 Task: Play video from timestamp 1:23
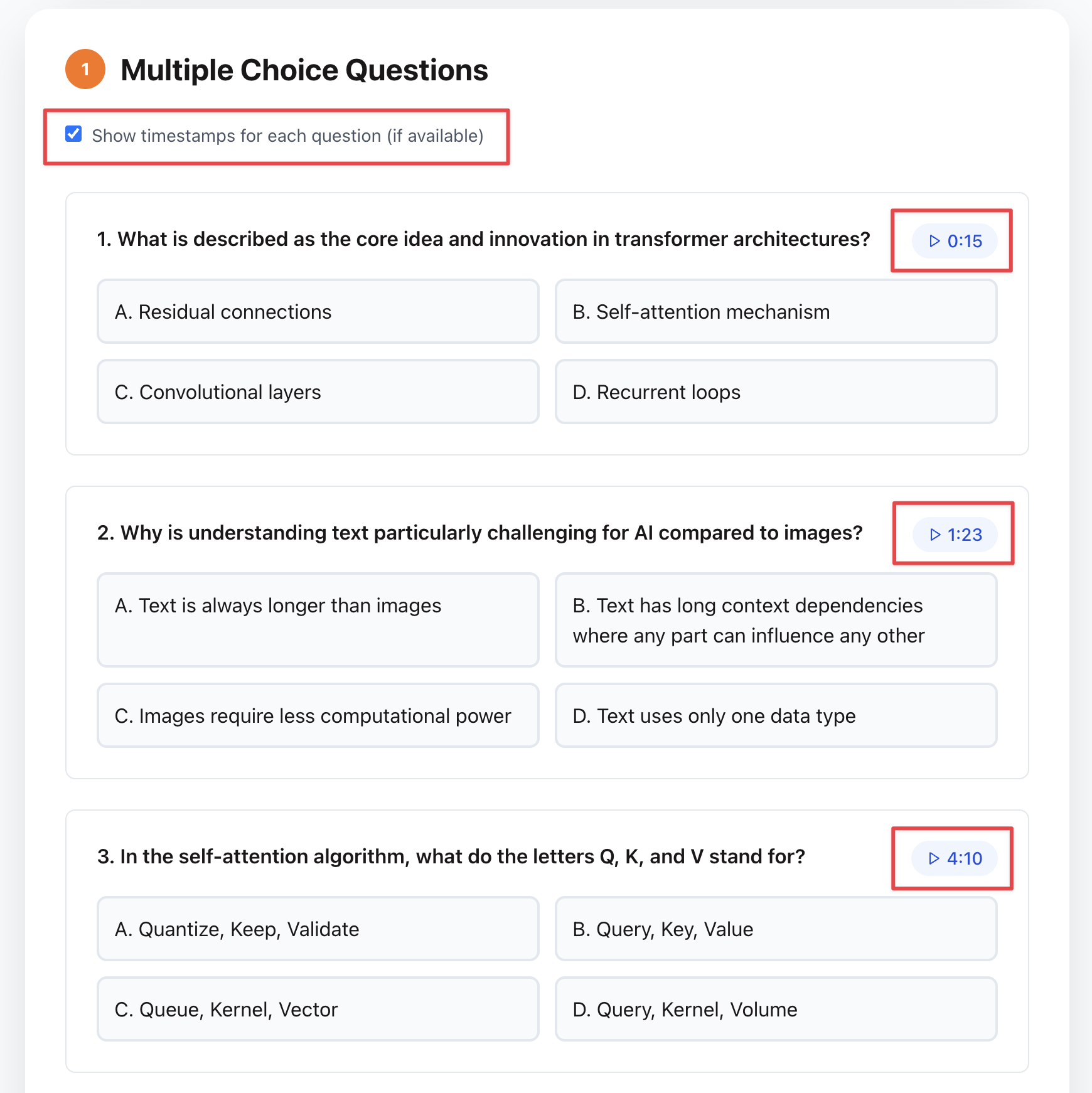(x=955, y=535)
